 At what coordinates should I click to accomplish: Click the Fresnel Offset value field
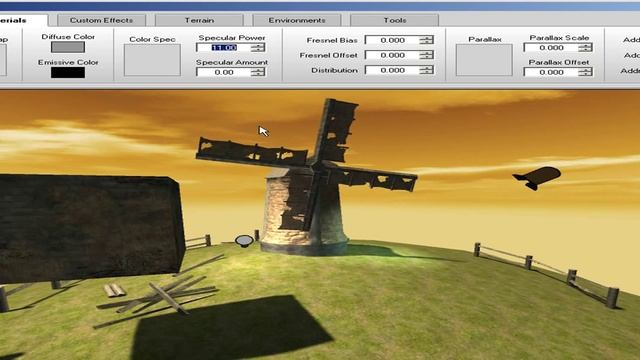pyautogui.click(x=392, y=55)
